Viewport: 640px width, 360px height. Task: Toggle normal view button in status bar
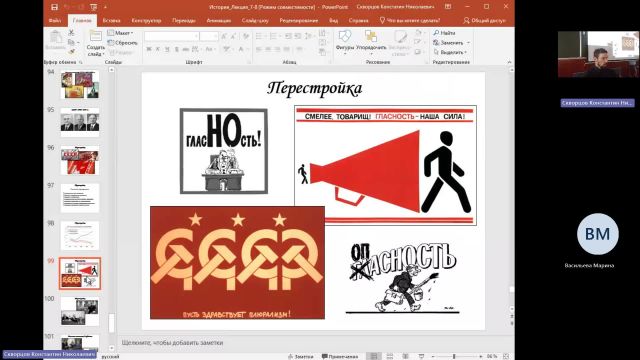coord(373,356)
